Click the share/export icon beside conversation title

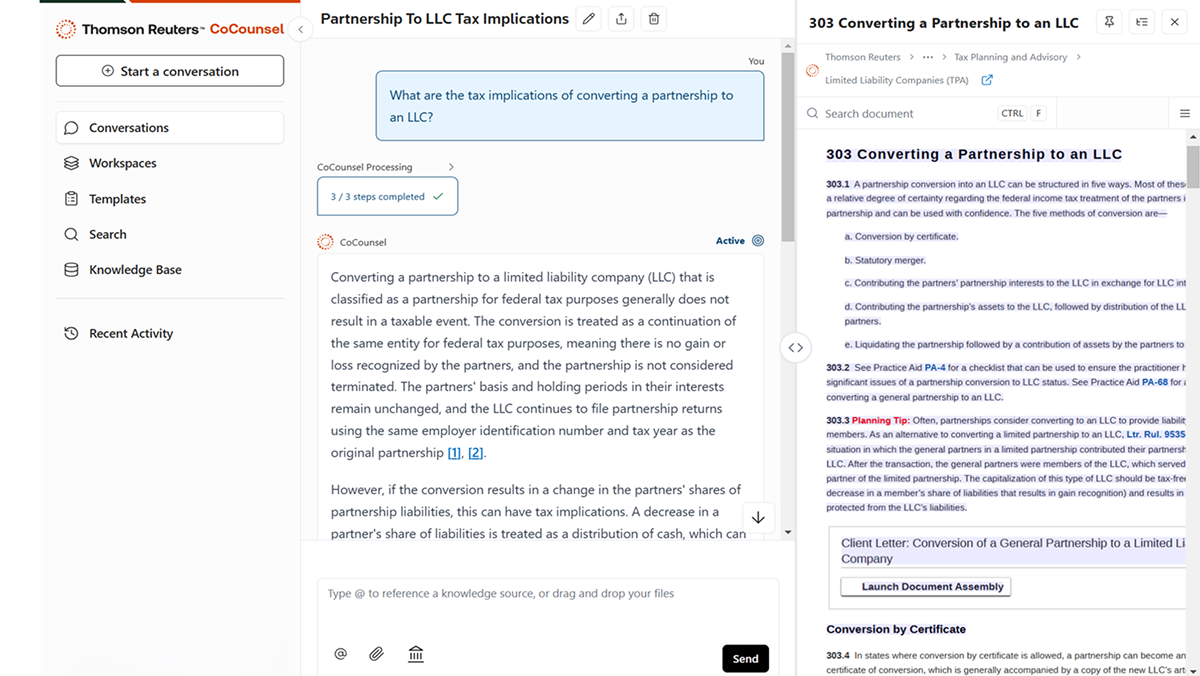pyautogui.click(x=621, y=19)
